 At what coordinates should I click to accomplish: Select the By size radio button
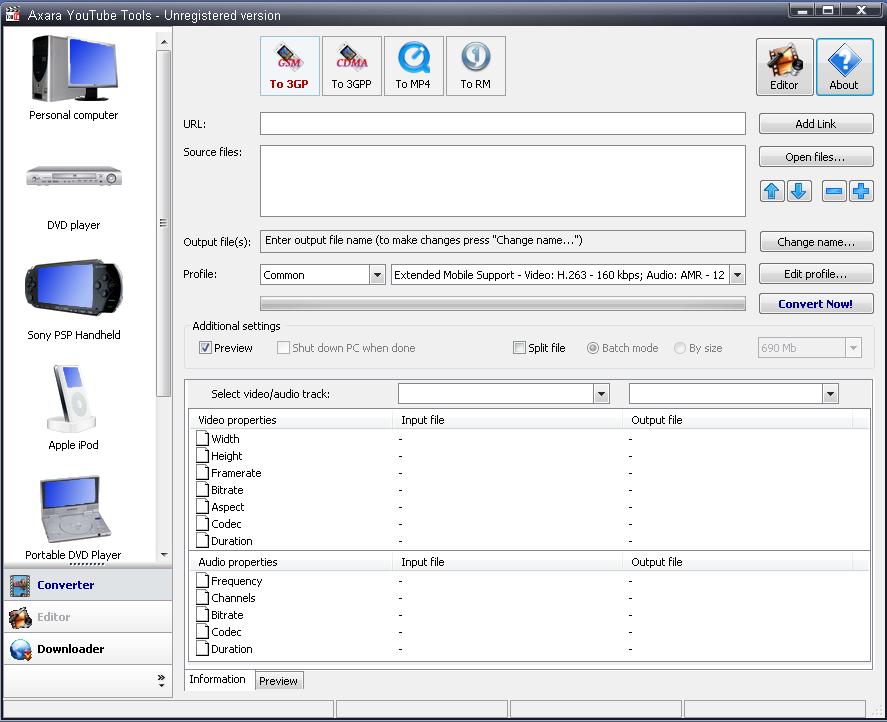[679, 348]
